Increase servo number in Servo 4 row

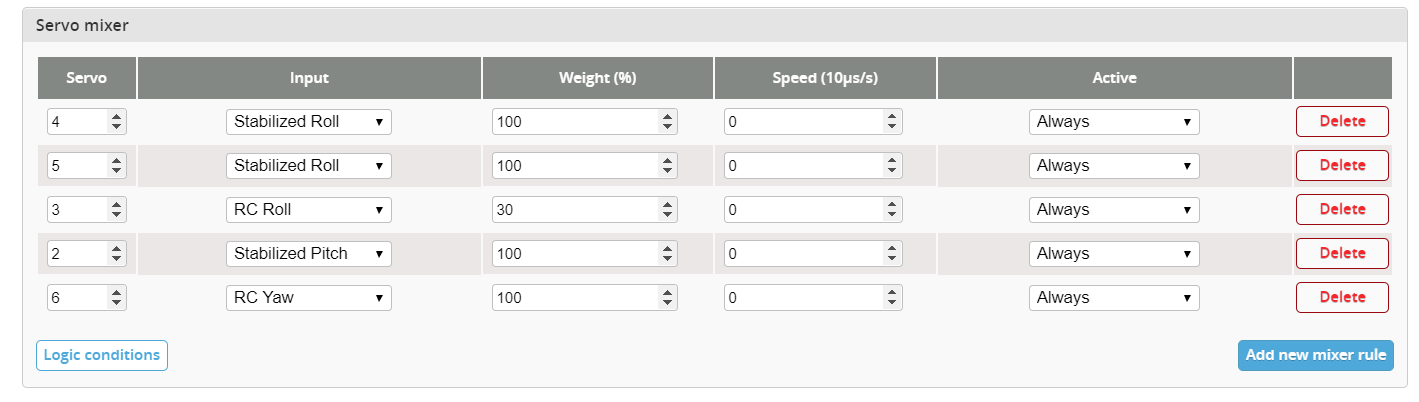click(117, 117)
